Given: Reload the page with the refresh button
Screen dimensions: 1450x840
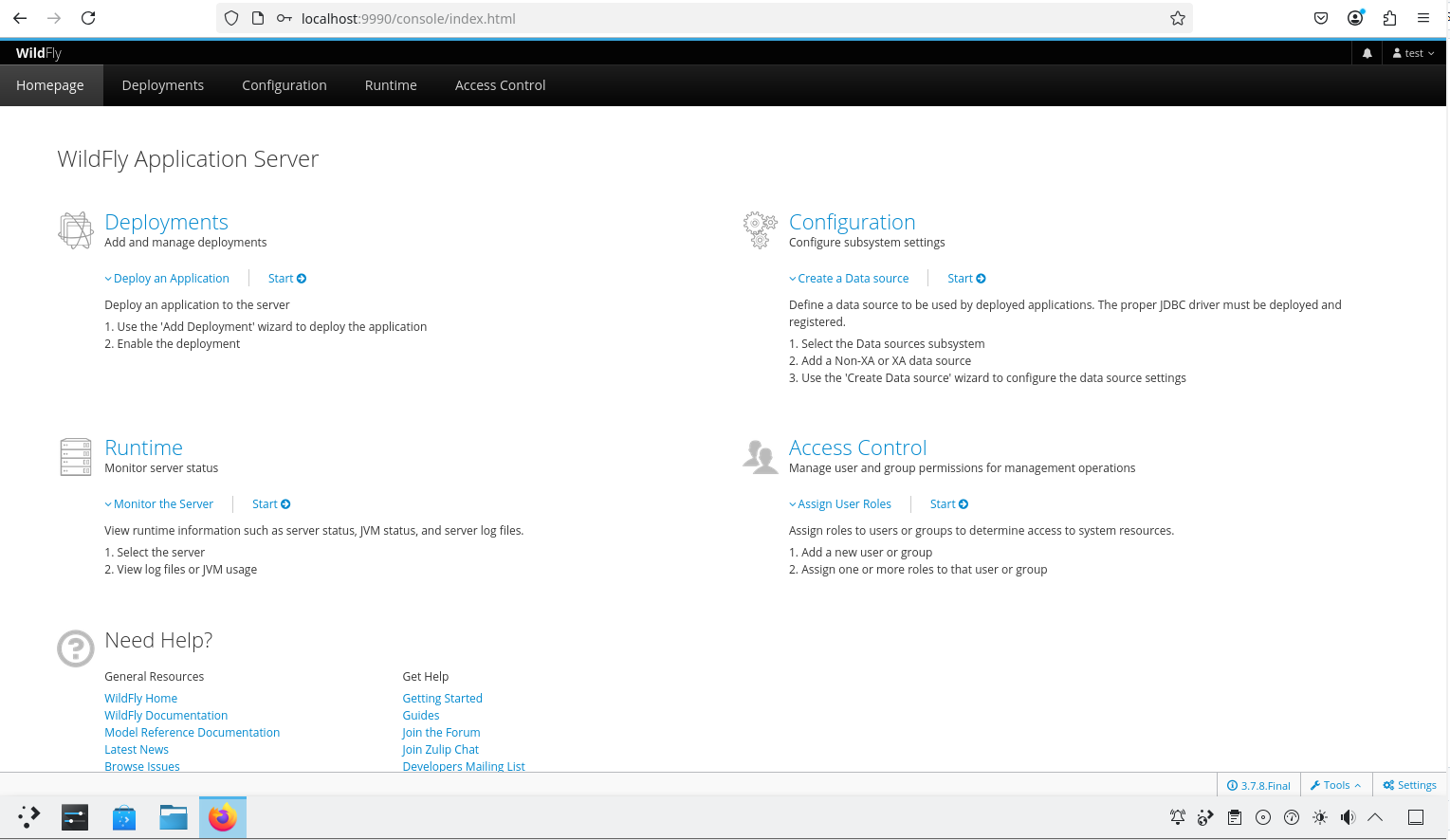Looking at the screenshot, I should click(88, 18).
